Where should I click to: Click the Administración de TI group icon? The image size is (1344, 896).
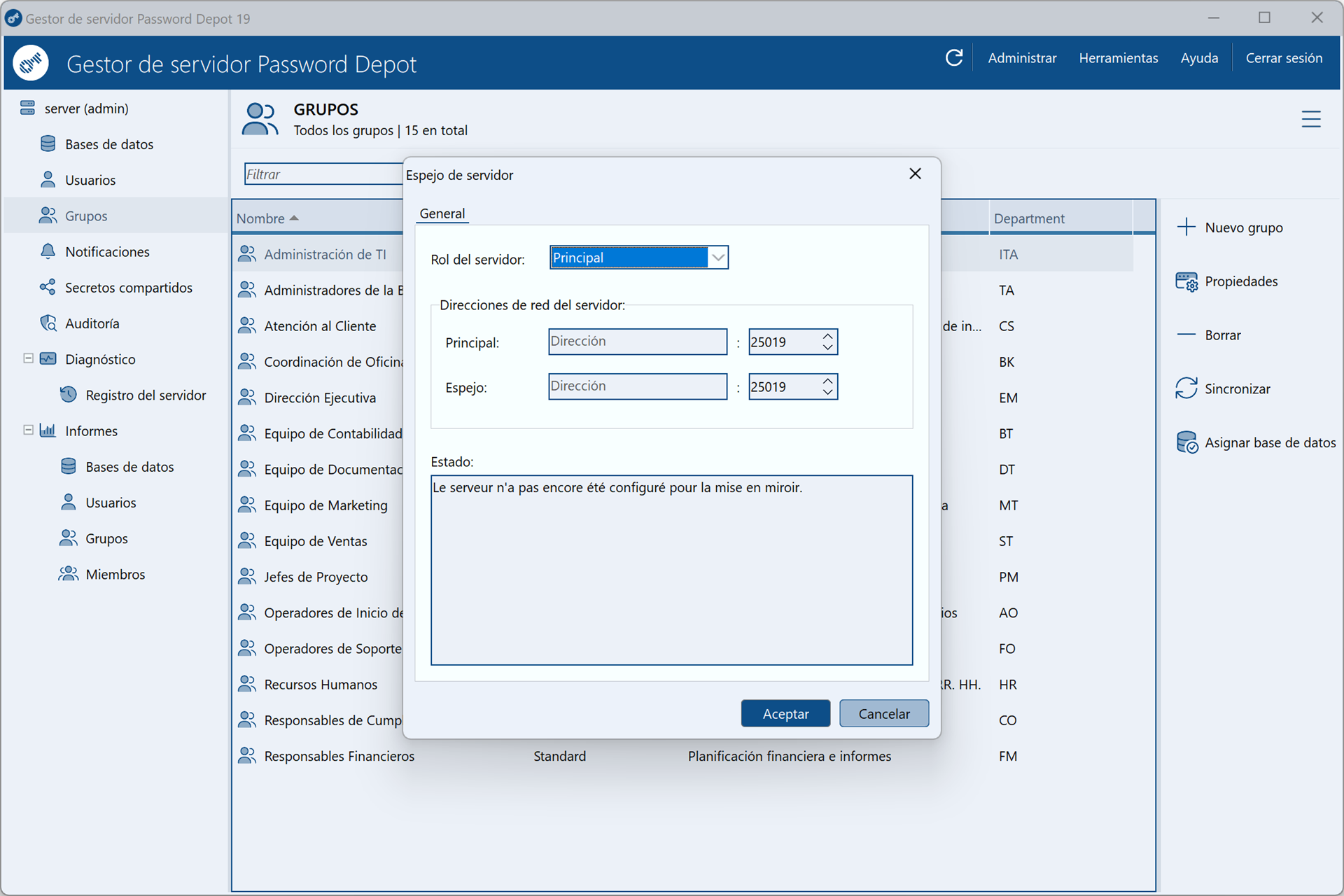tap(247, 253)
